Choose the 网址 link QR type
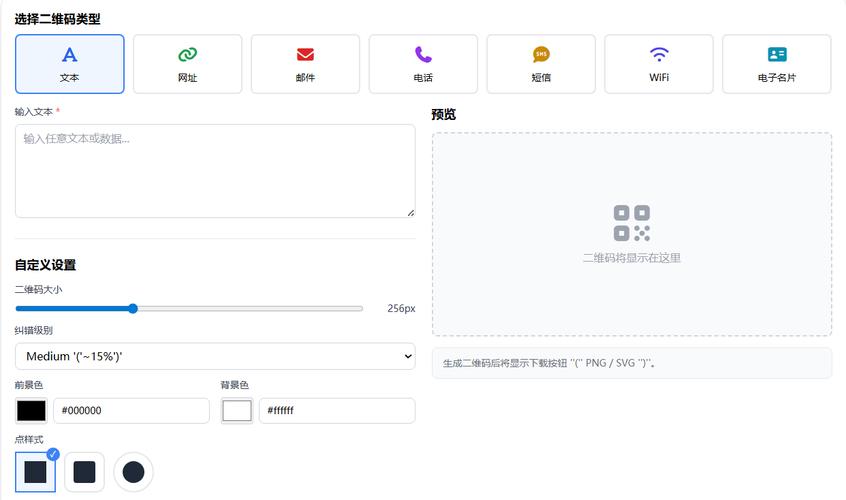The height and width of the screenshot is (500, 846). point(187,64)
